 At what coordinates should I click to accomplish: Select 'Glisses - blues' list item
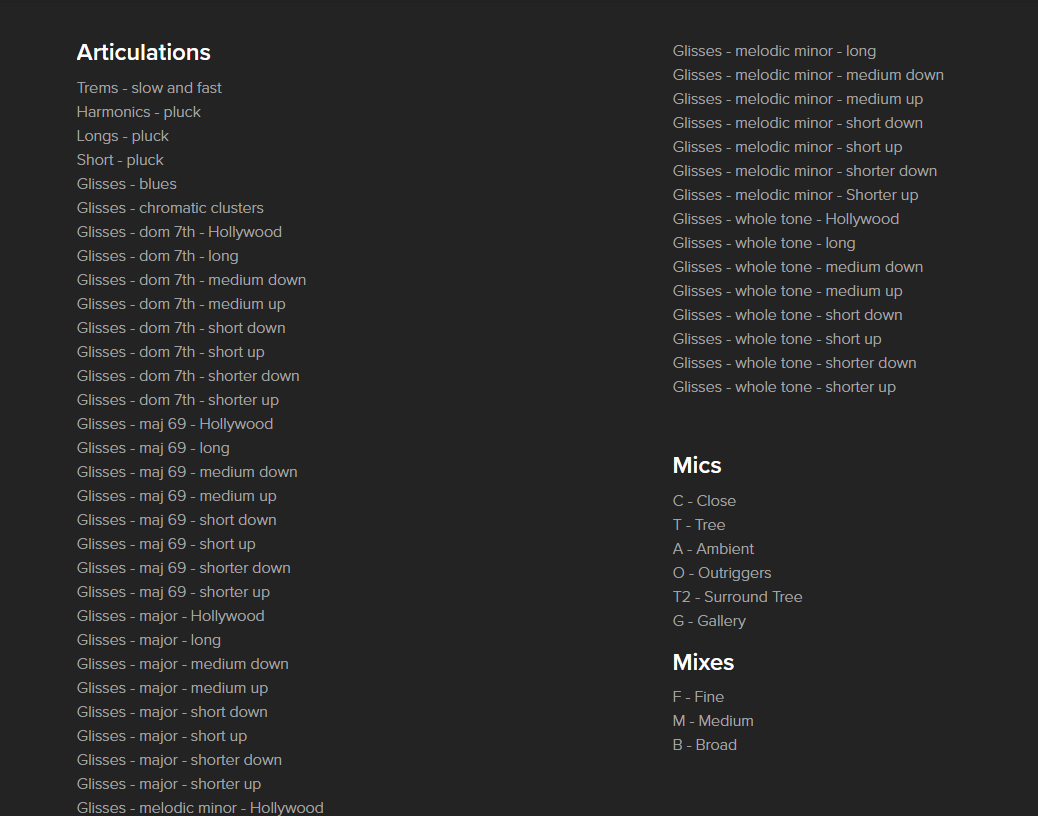click(126, 184)
